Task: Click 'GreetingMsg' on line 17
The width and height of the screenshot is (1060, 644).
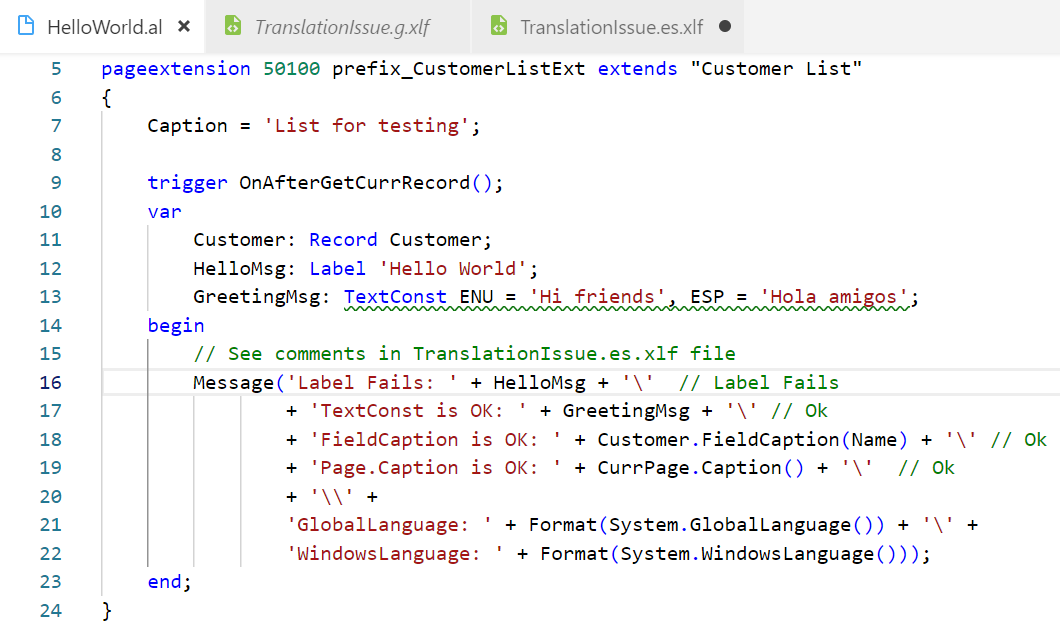Action: (626, 411)
